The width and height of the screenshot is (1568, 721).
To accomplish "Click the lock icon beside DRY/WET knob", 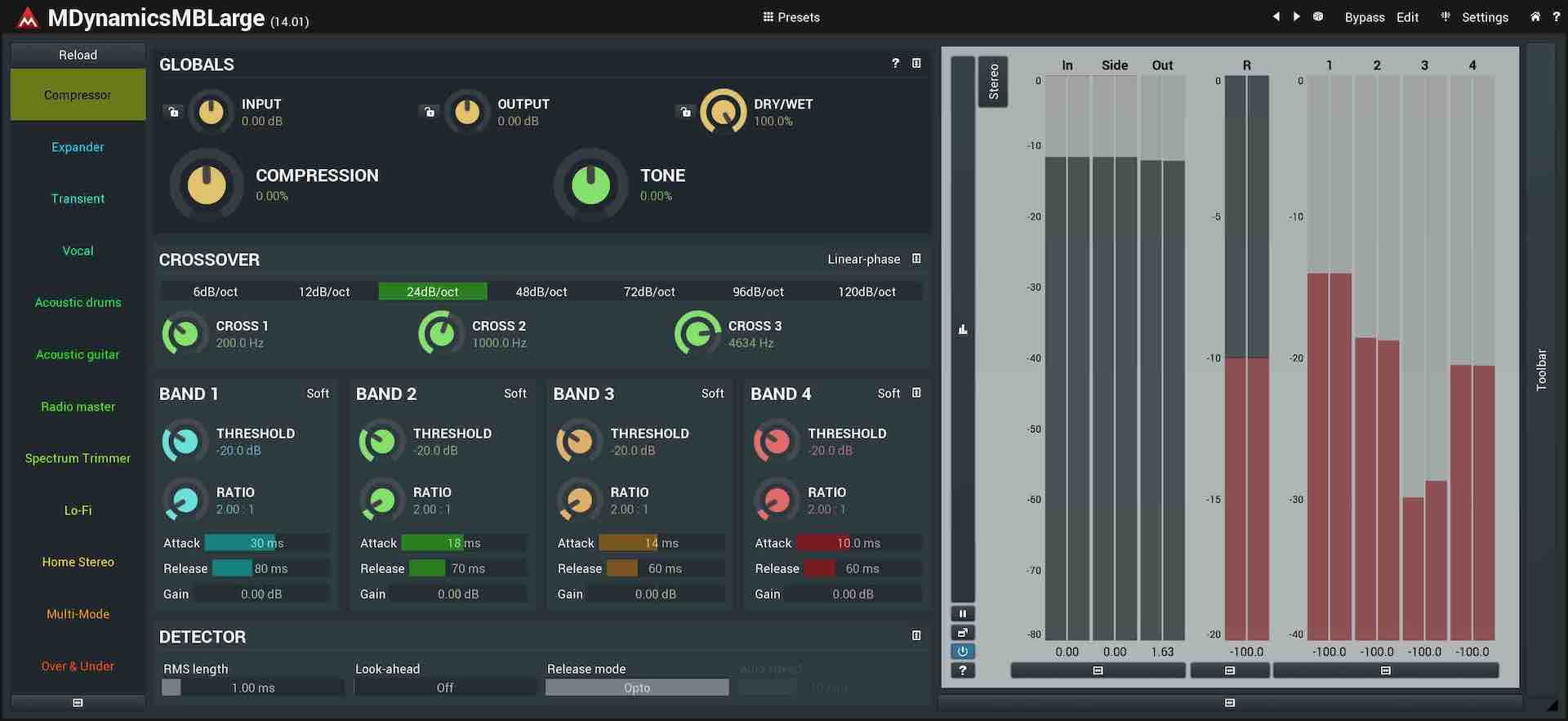I will tap(685, 112).
